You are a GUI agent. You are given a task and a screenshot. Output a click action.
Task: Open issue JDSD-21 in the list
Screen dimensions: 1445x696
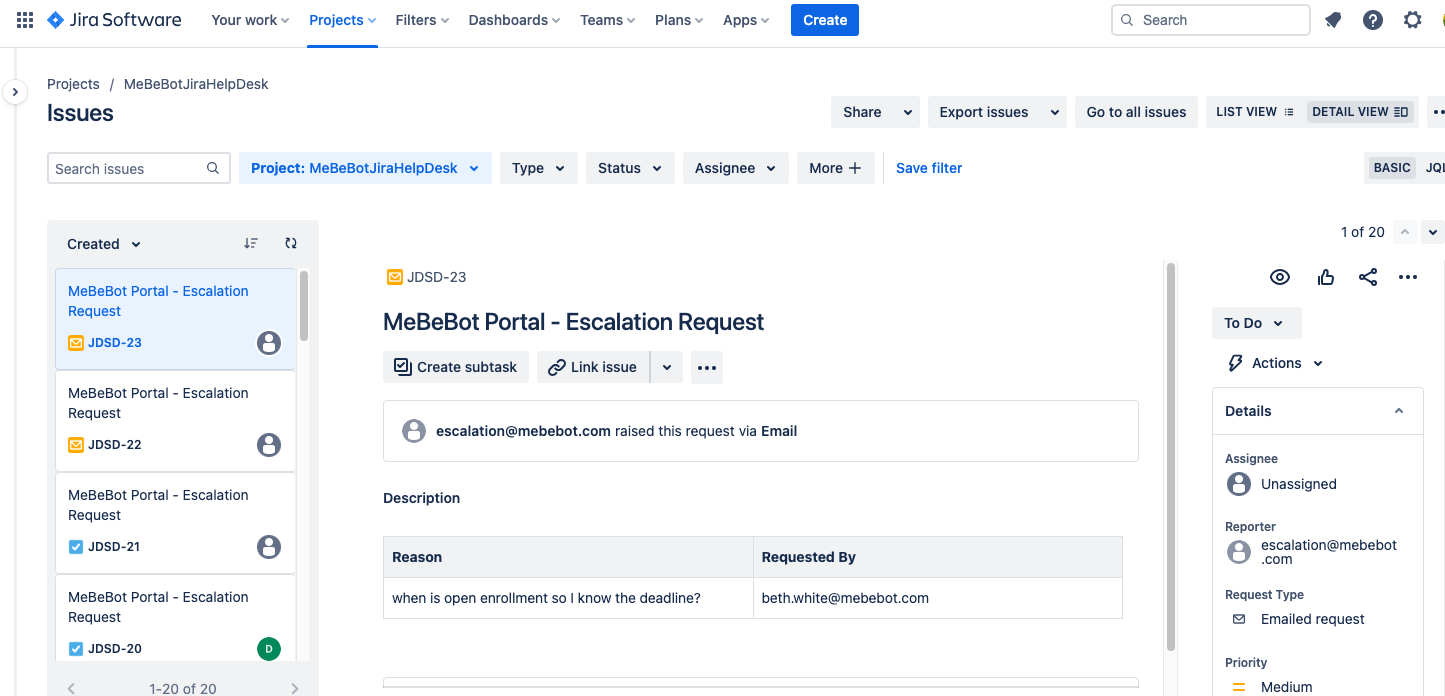175,523
